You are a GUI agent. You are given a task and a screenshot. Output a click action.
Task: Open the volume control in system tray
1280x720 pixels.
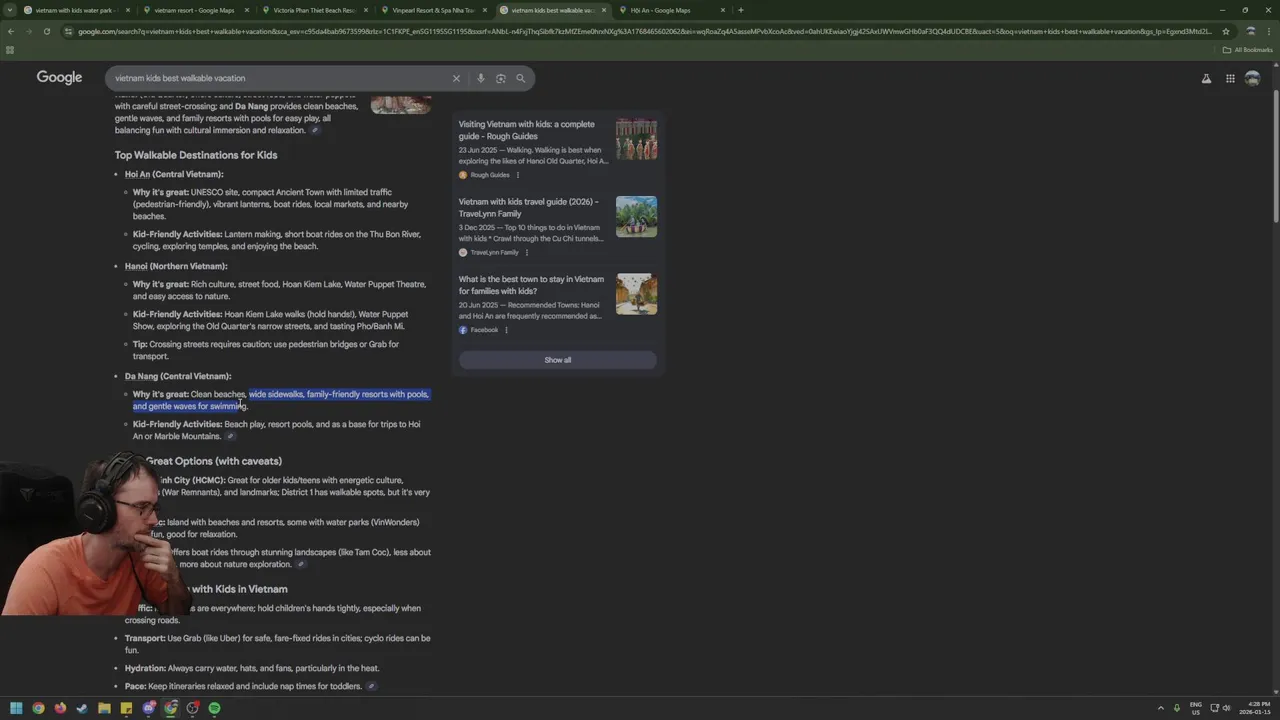[x=1227, y=708]
